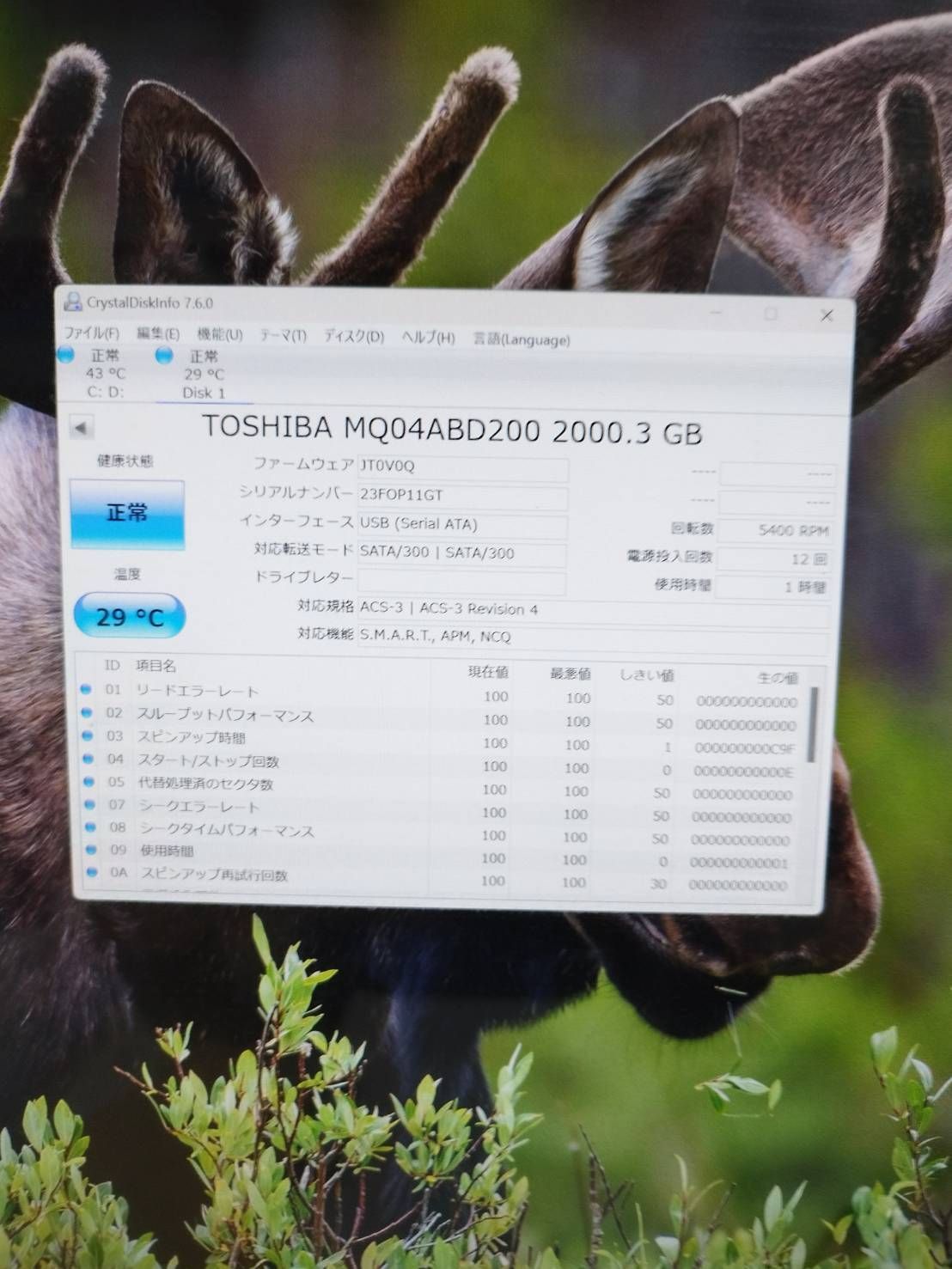Click the status dot for ID 04 row
The image size is (952, 1269).
[x=87, y=759]
